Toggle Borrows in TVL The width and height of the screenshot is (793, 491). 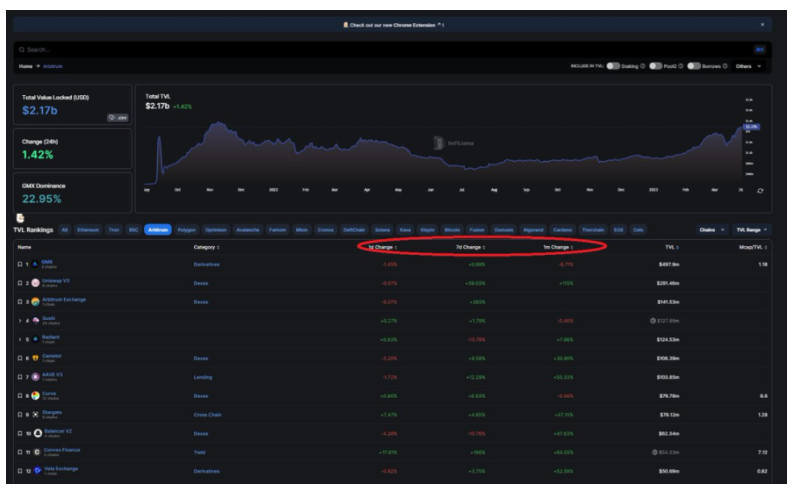[693, 66]
